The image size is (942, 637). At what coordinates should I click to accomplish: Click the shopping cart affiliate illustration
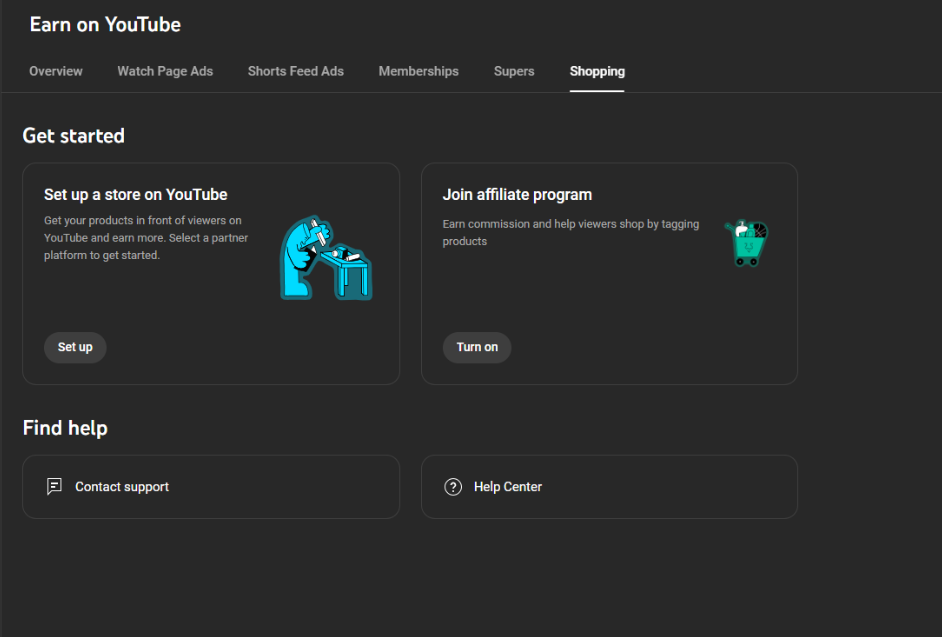(747, 243)
